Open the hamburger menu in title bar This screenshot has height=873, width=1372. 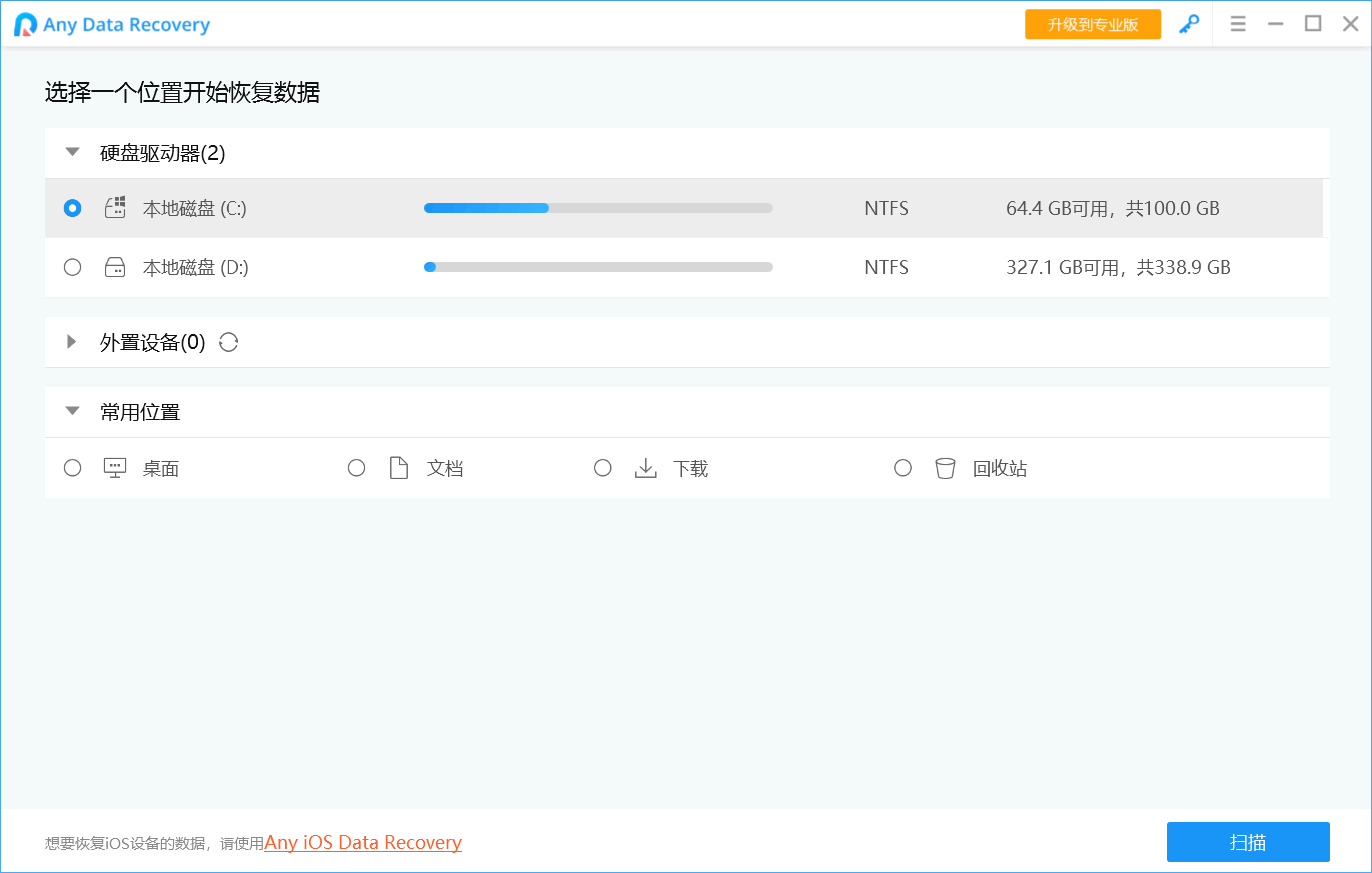coord(1238,24)
